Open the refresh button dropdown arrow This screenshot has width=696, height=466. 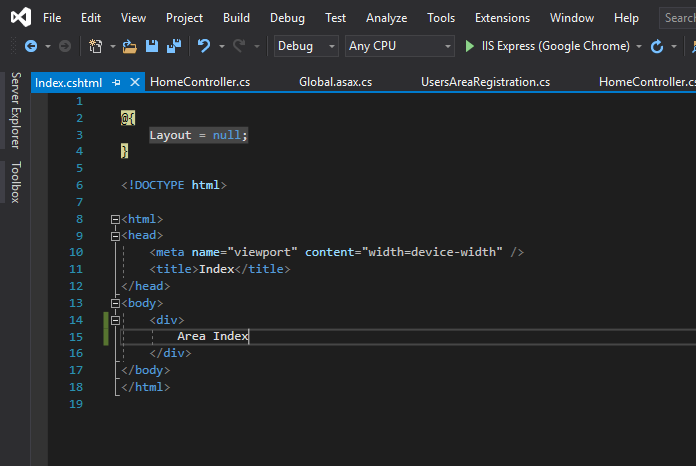click(674, 46)
